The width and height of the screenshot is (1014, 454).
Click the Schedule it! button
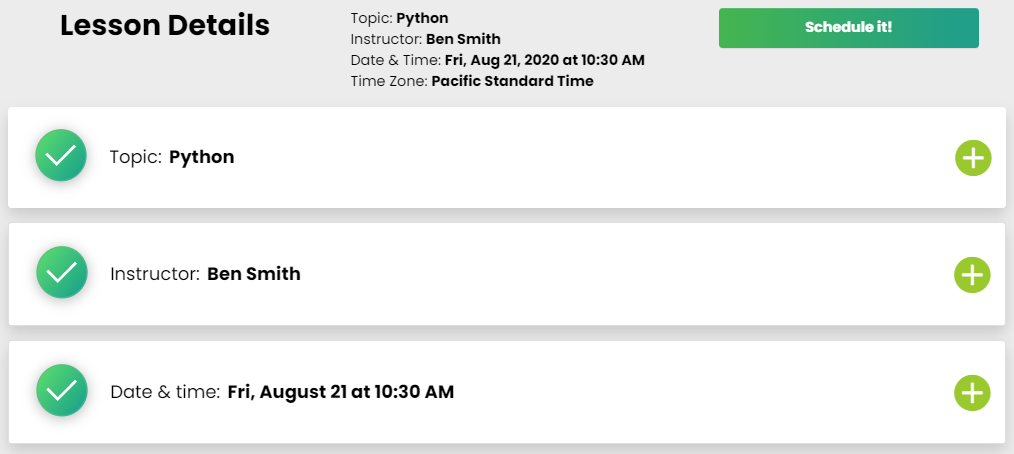click(x=848, y=28)
